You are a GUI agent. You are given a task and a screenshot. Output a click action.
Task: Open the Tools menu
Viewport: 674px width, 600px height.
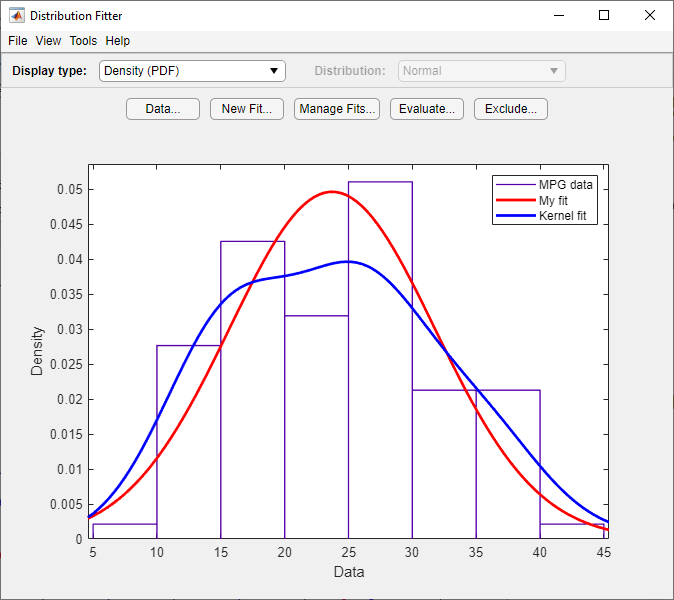coord(83,41)
